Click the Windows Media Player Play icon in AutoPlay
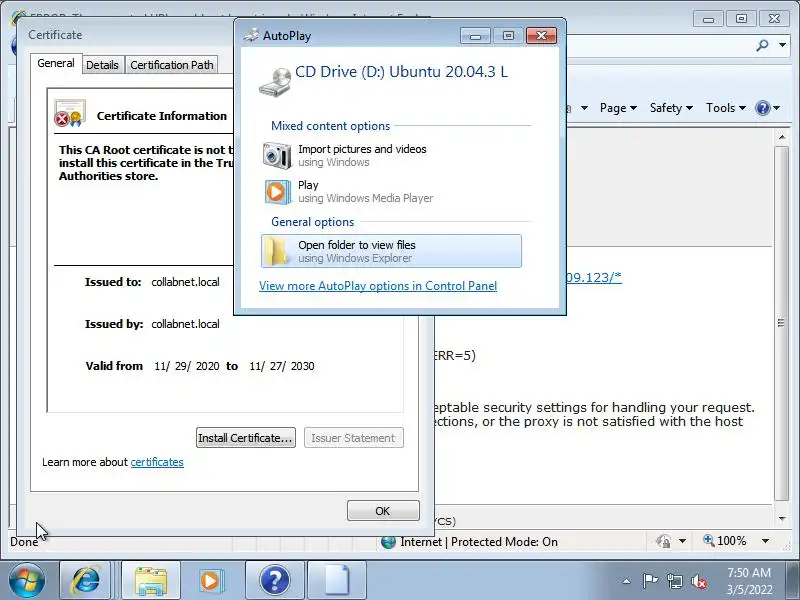This screenshot has height=600, width=800. 277,192
